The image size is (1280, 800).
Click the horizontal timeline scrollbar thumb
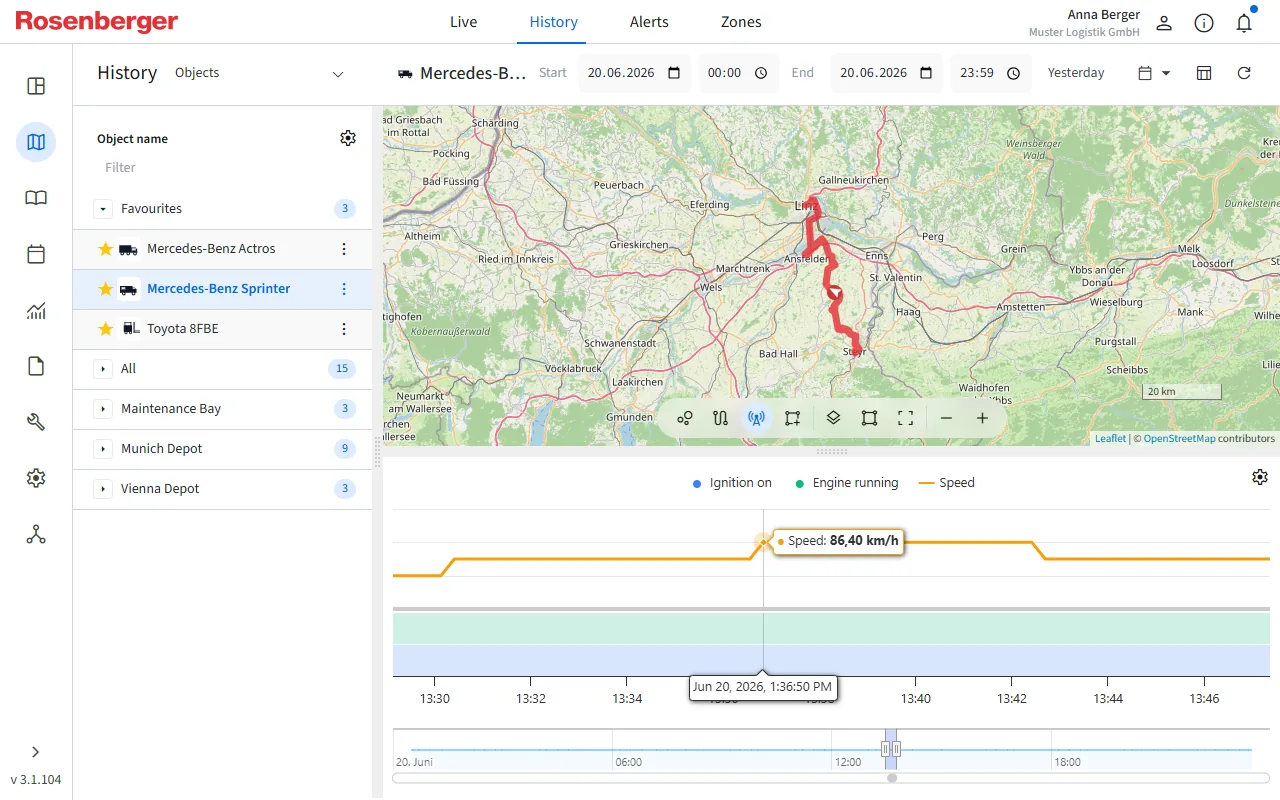pos(892,778)
